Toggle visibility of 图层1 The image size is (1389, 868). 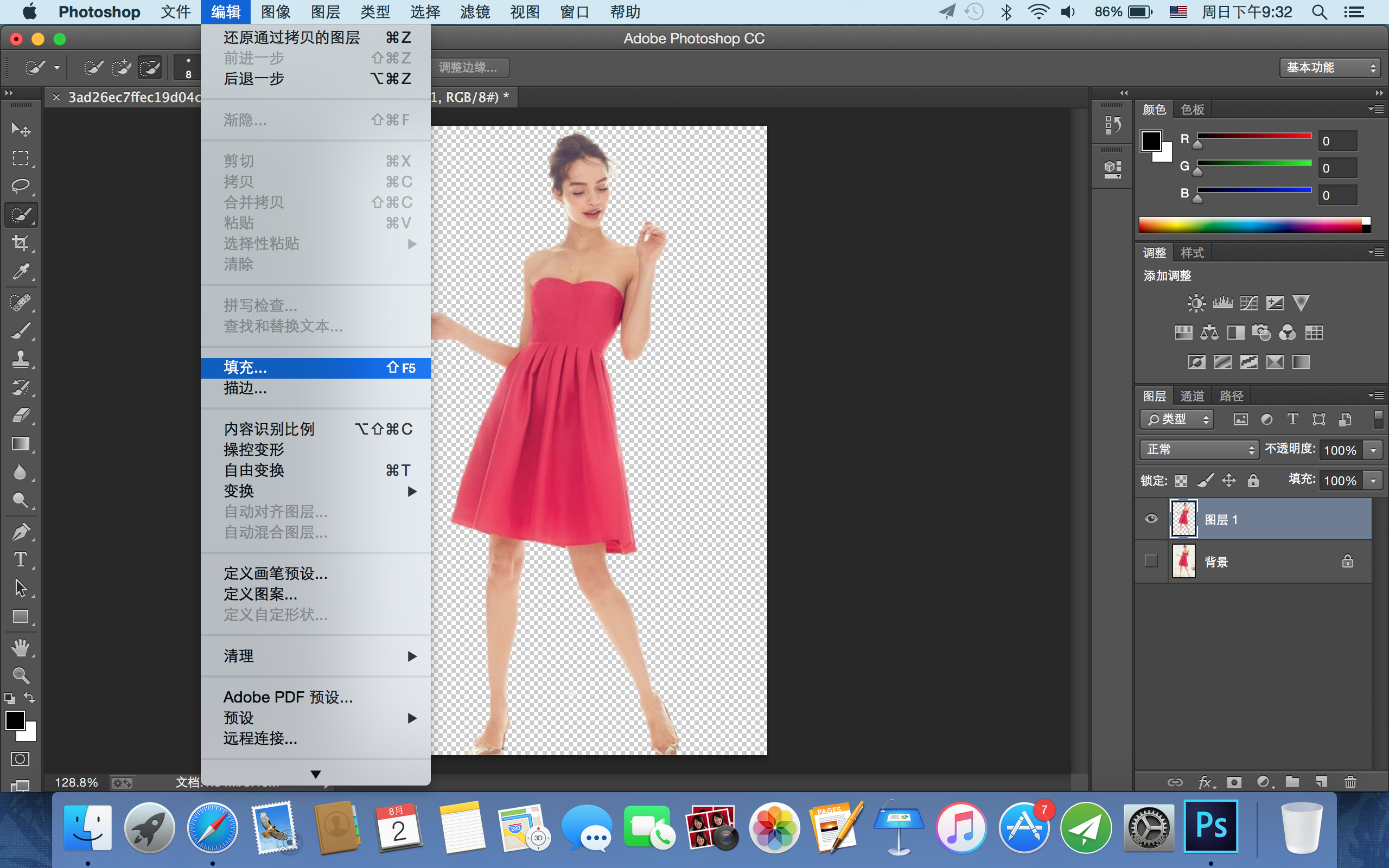tap(1151, 519)
